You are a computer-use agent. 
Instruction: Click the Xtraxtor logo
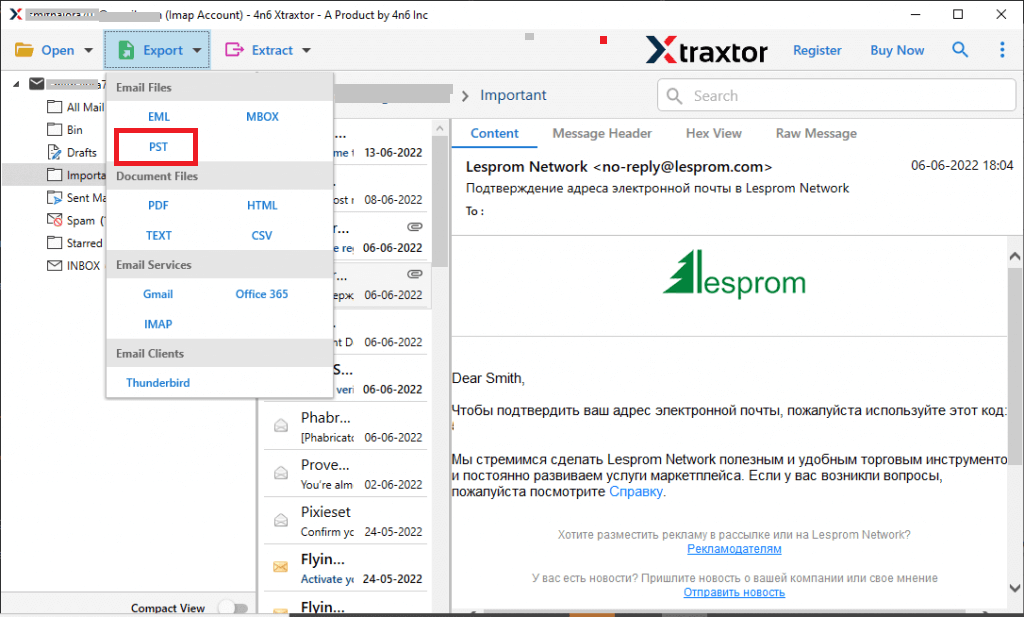pos(707,49)
